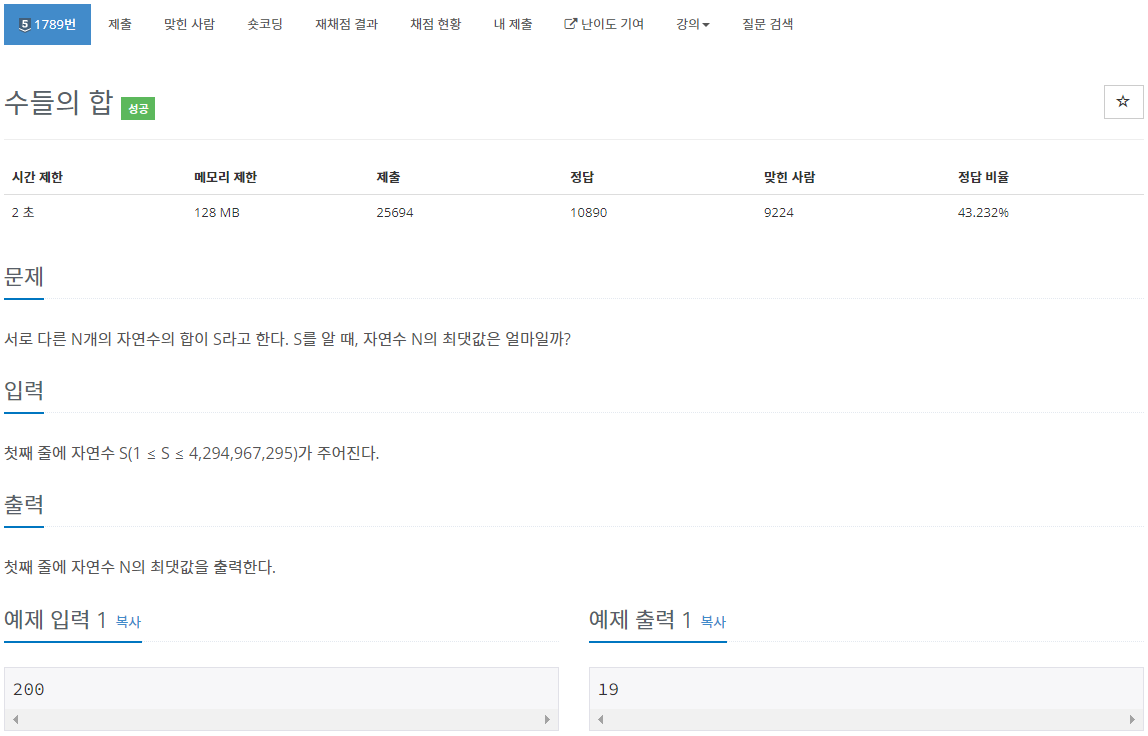This screenshot has width=1148, height=736.
Task: Open the 맞힌 사람 tab
Action: 189,24
